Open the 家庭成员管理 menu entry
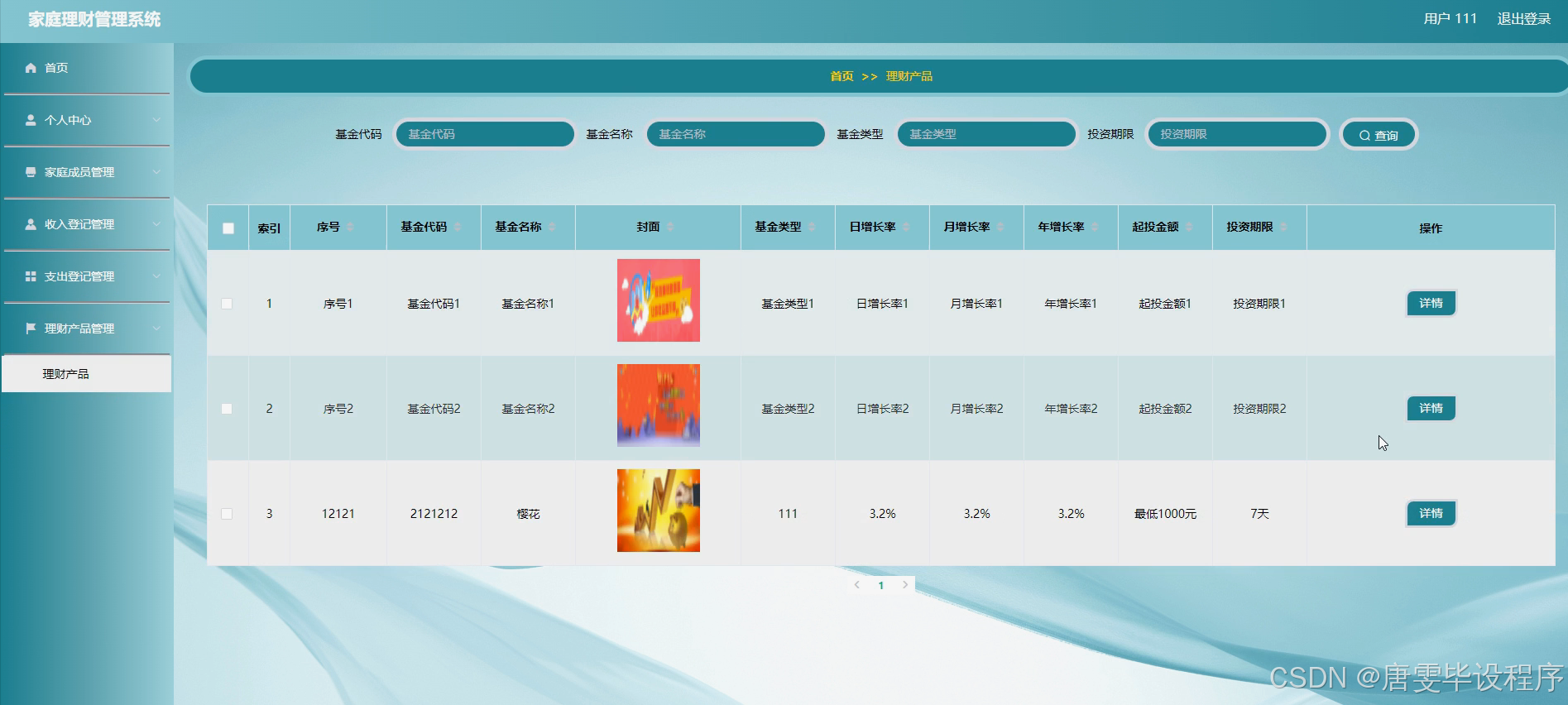The width and height of the screenshot is (1568, 705). click(87, 172)
